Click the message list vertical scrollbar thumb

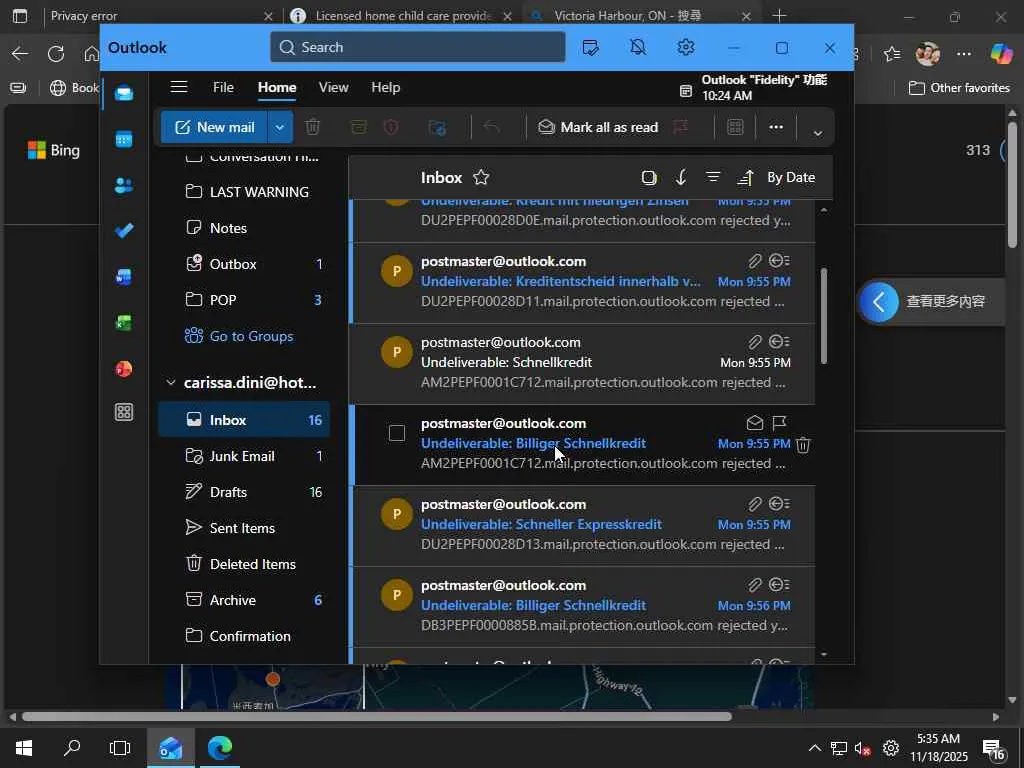click(824, 315)
